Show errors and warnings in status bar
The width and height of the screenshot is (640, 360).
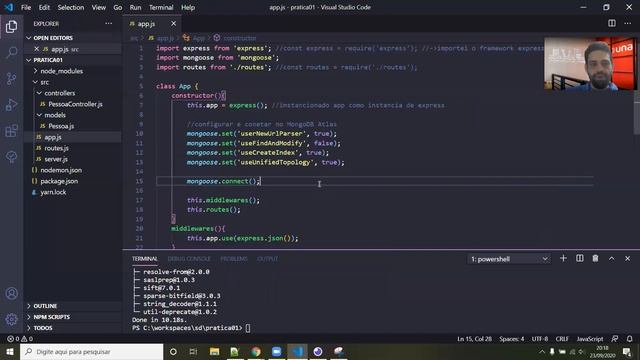pyautogui.click(x=20, y=339)
